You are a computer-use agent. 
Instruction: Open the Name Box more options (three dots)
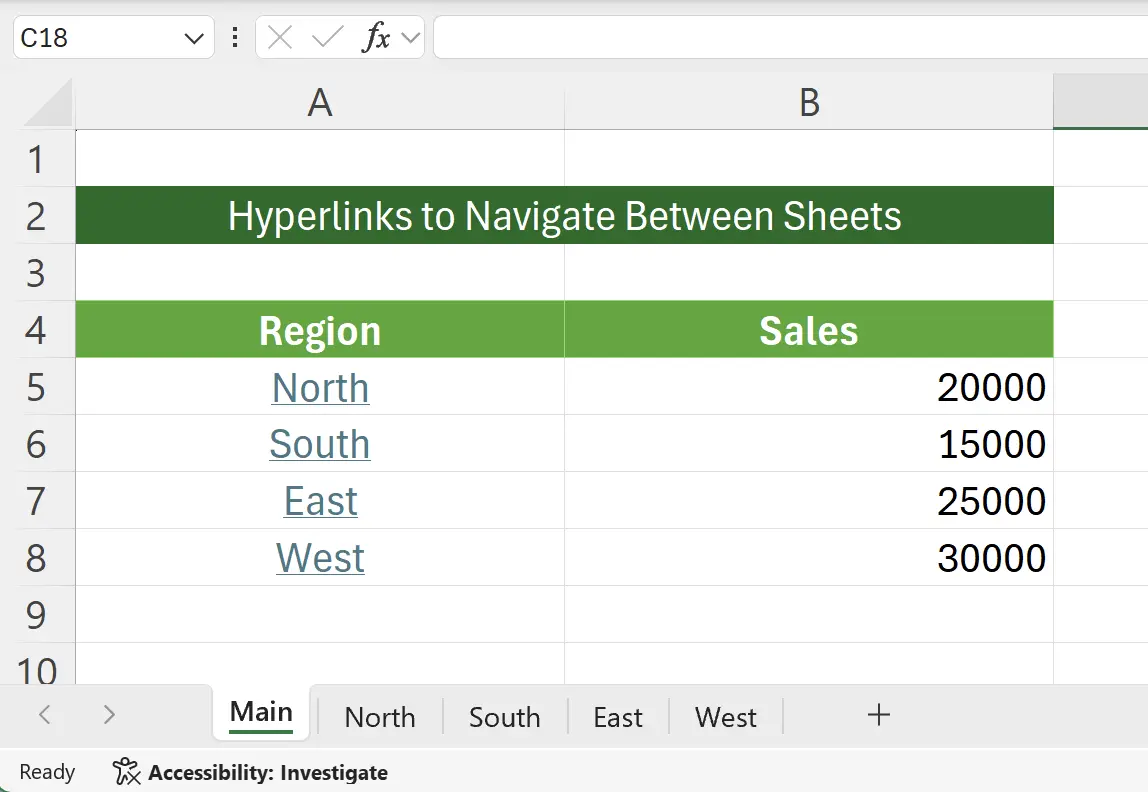(x=234, y=37)
